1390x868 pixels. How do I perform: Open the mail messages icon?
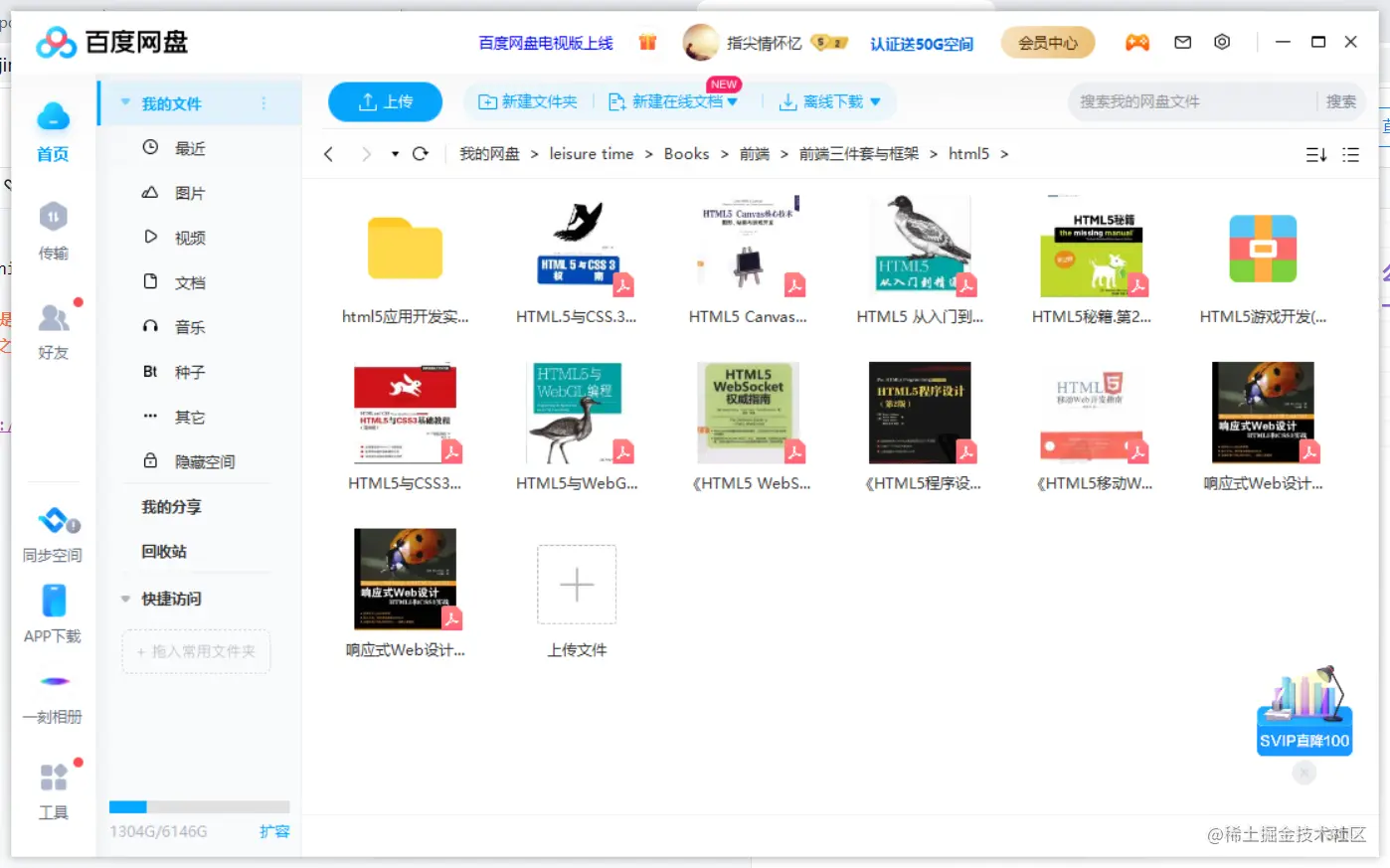[1182, 42]
